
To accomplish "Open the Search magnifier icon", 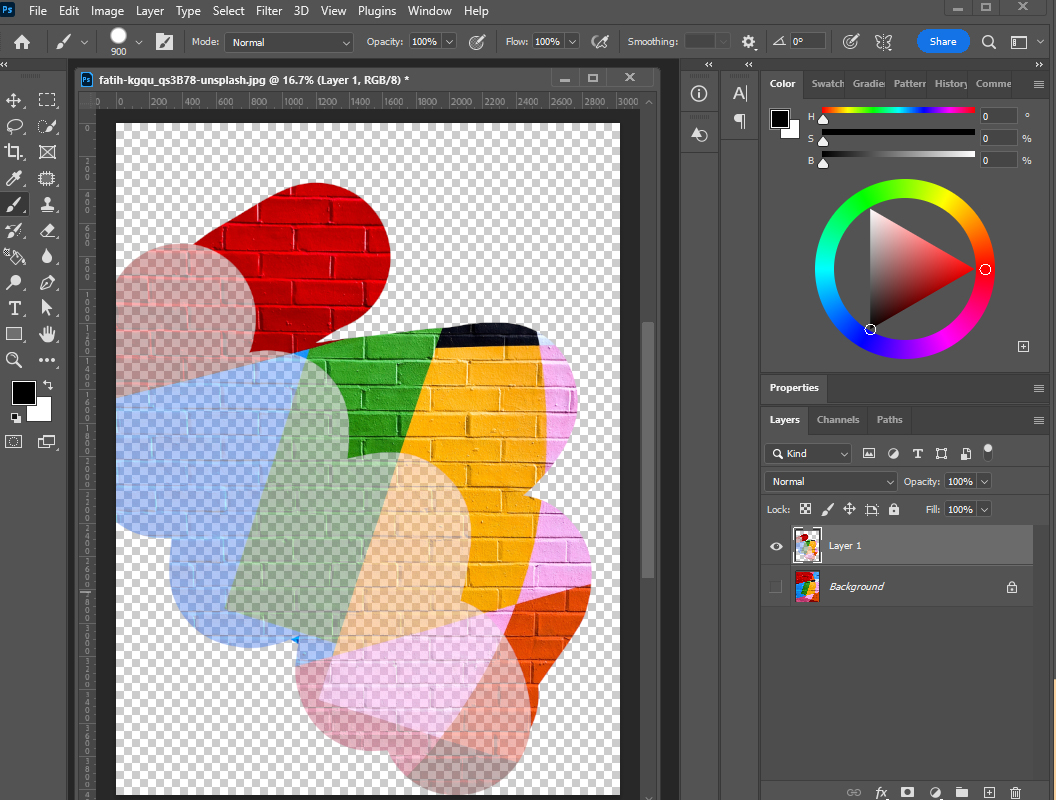I will [x=989, y=42].
